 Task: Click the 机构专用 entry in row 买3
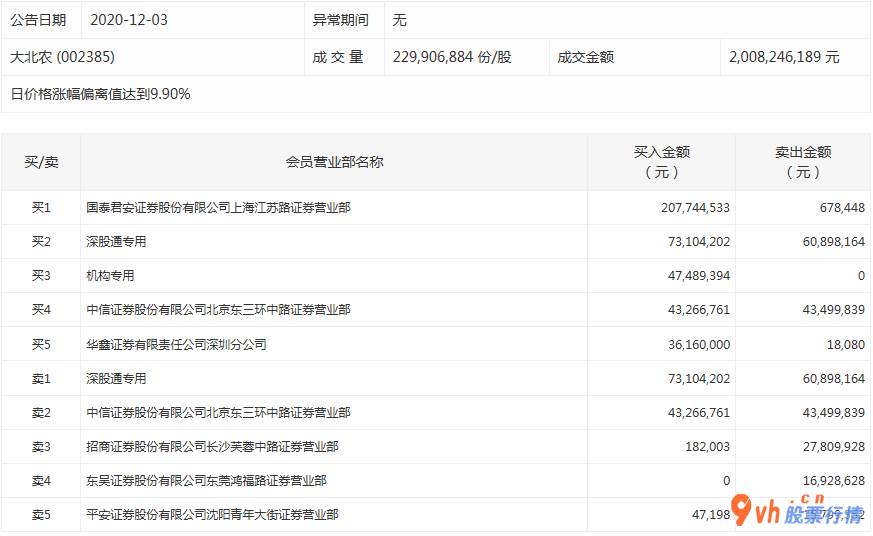pos(110,276)
